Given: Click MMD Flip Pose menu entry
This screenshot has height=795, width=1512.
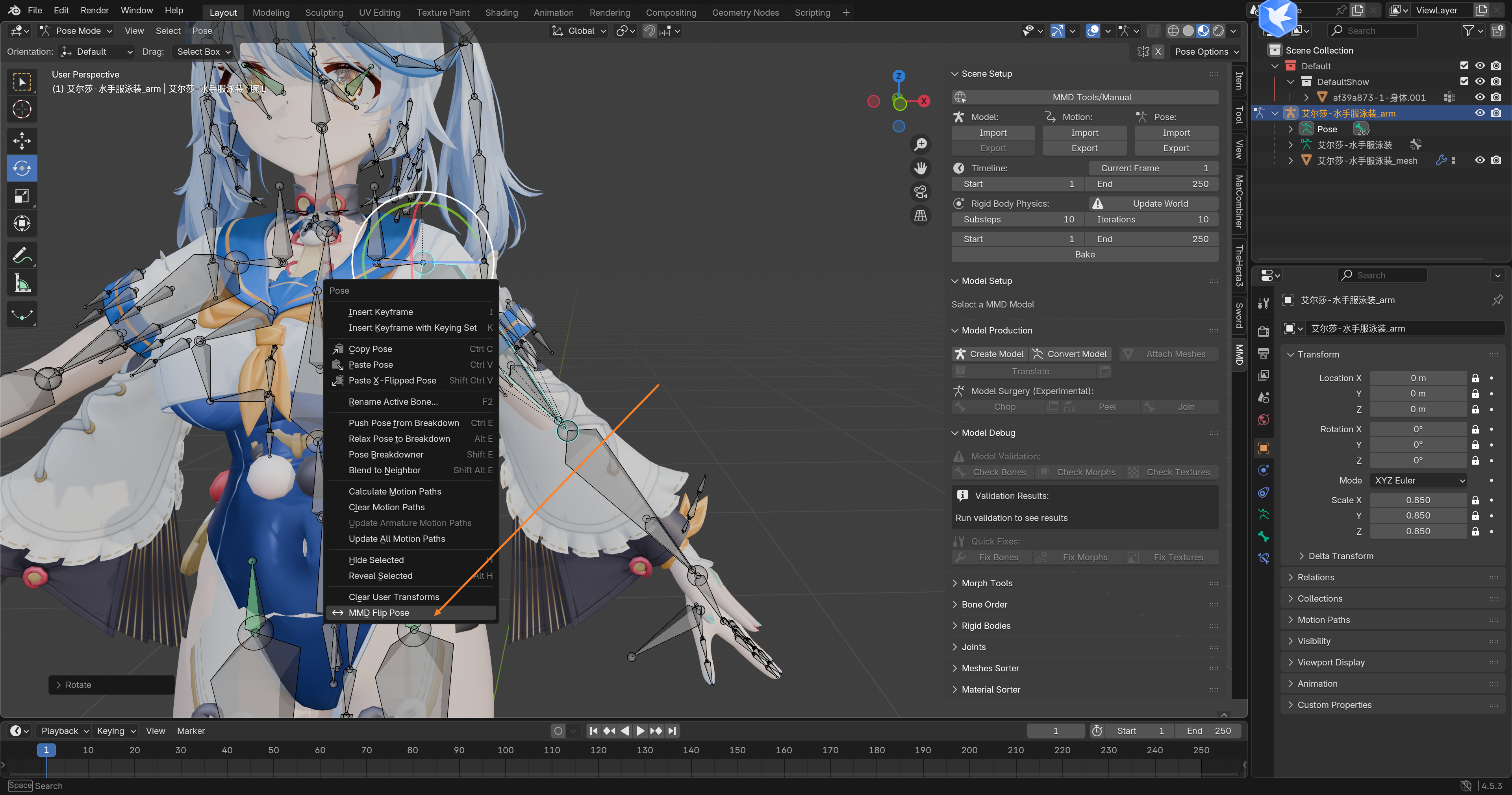Looking at the screenshot, I should click(x=378, y=612).
